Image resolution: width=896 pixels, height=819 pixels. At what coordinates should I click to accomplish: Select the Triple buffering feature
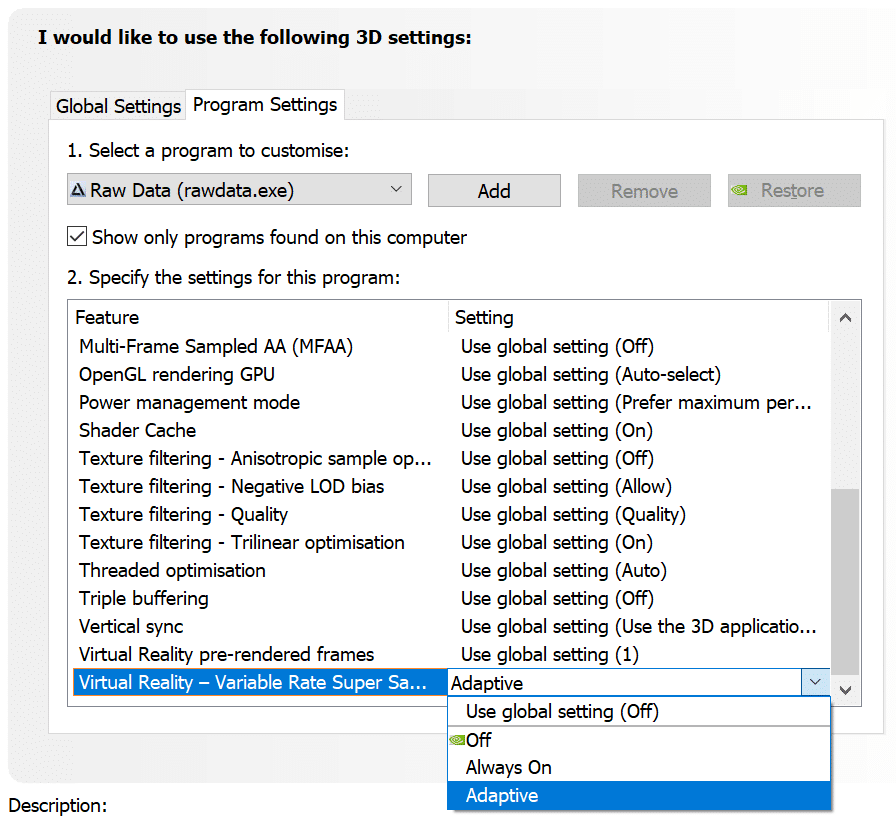pos(143,598)
